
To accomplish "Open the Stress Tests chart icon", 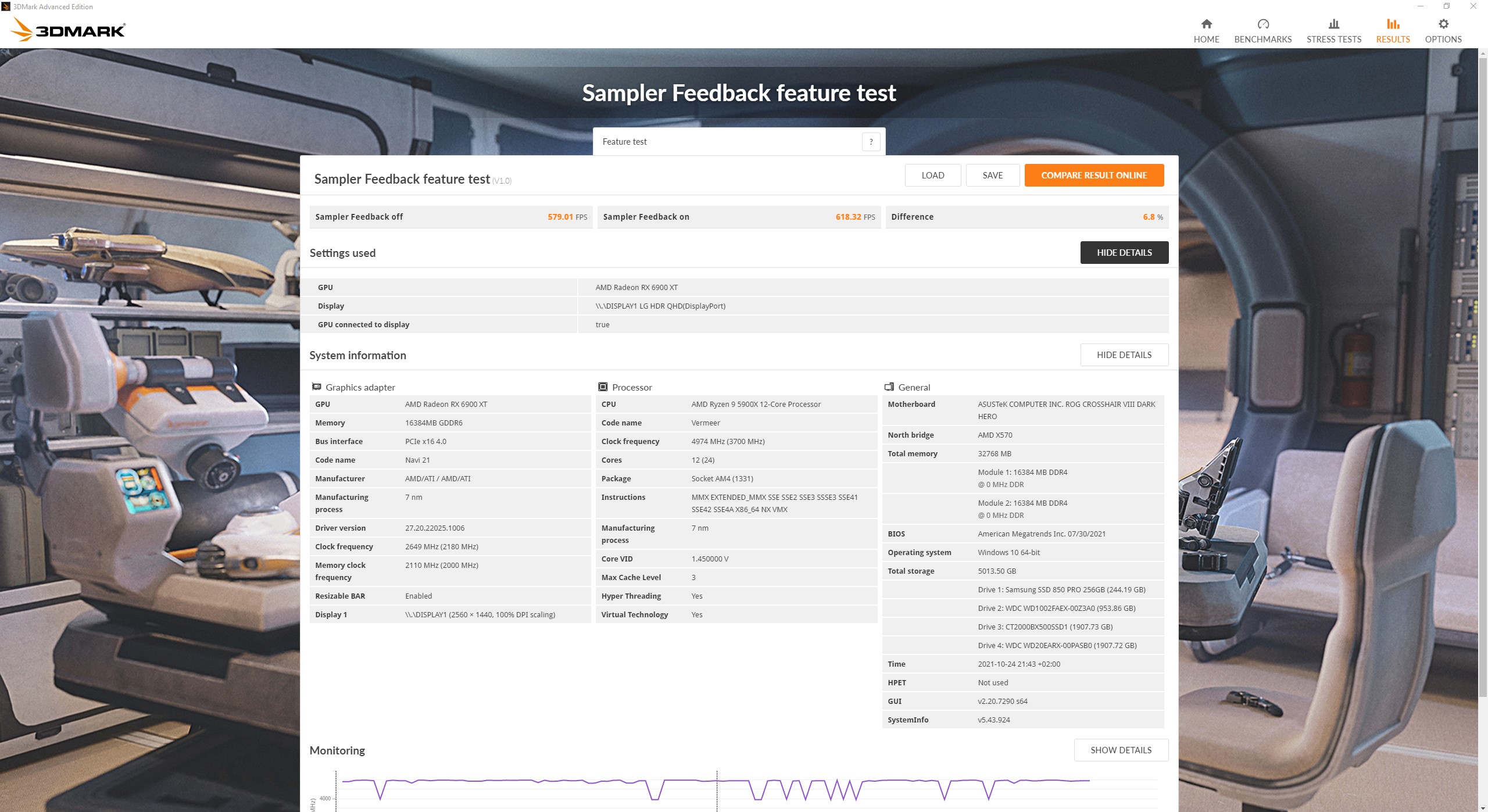I will pyautogui.click(x=1333, y=24).
